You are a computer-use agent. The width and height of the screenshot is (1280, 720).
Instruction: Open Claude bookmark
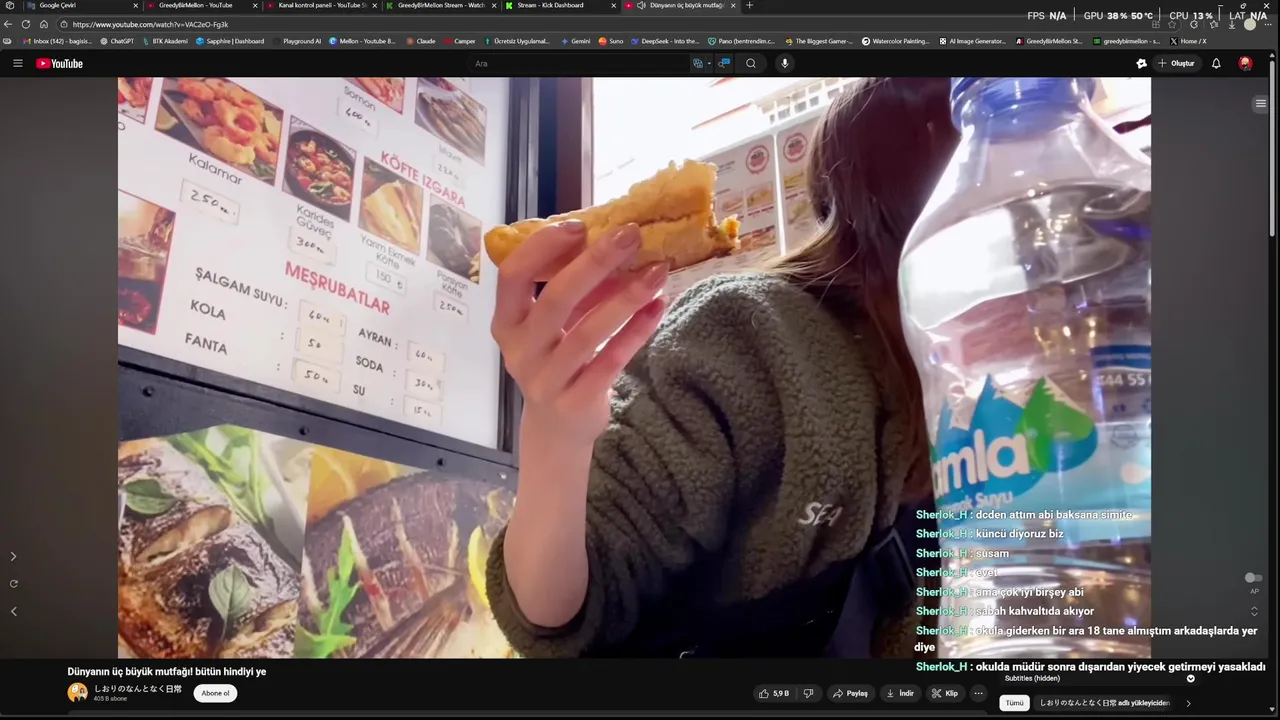421,41
